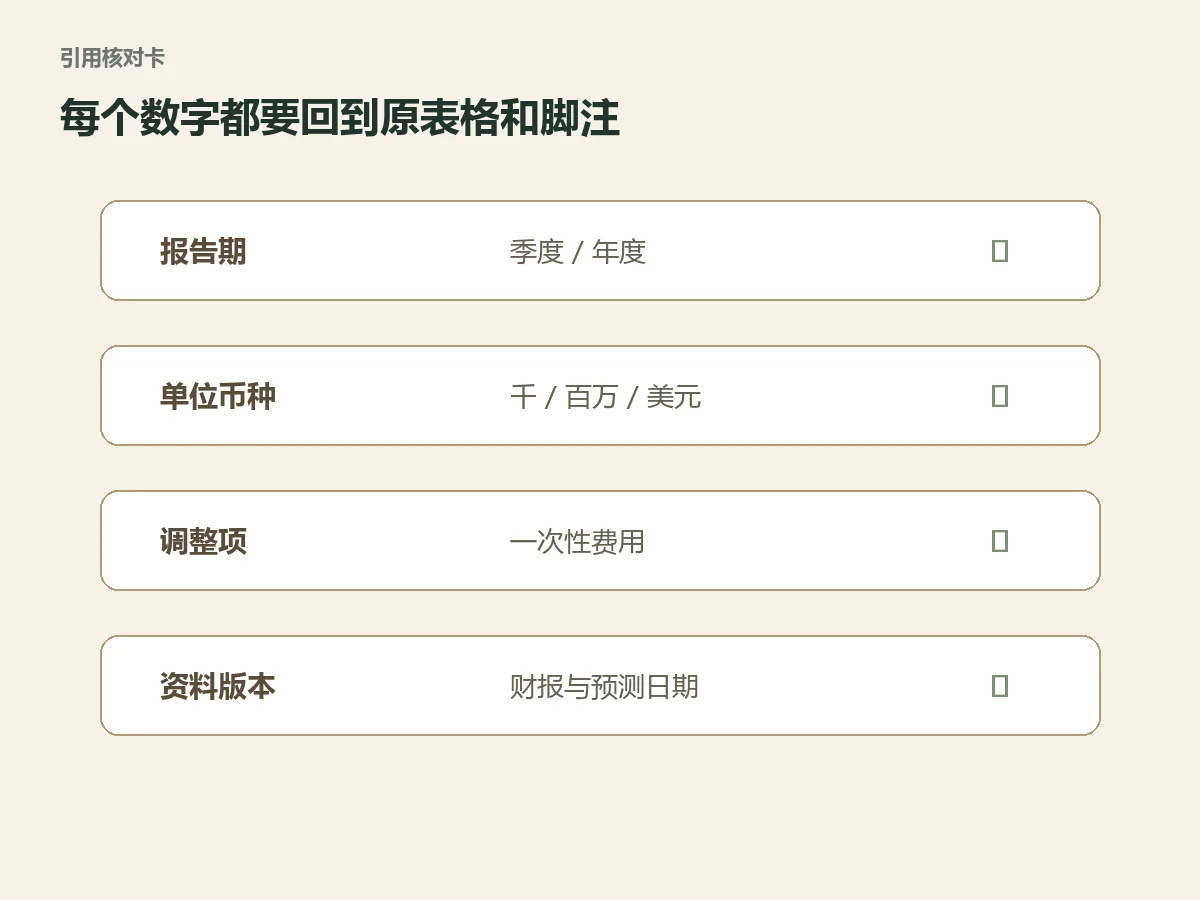
Task: Mark the 调整项 checkbox as done
Action: click(999, 541)
